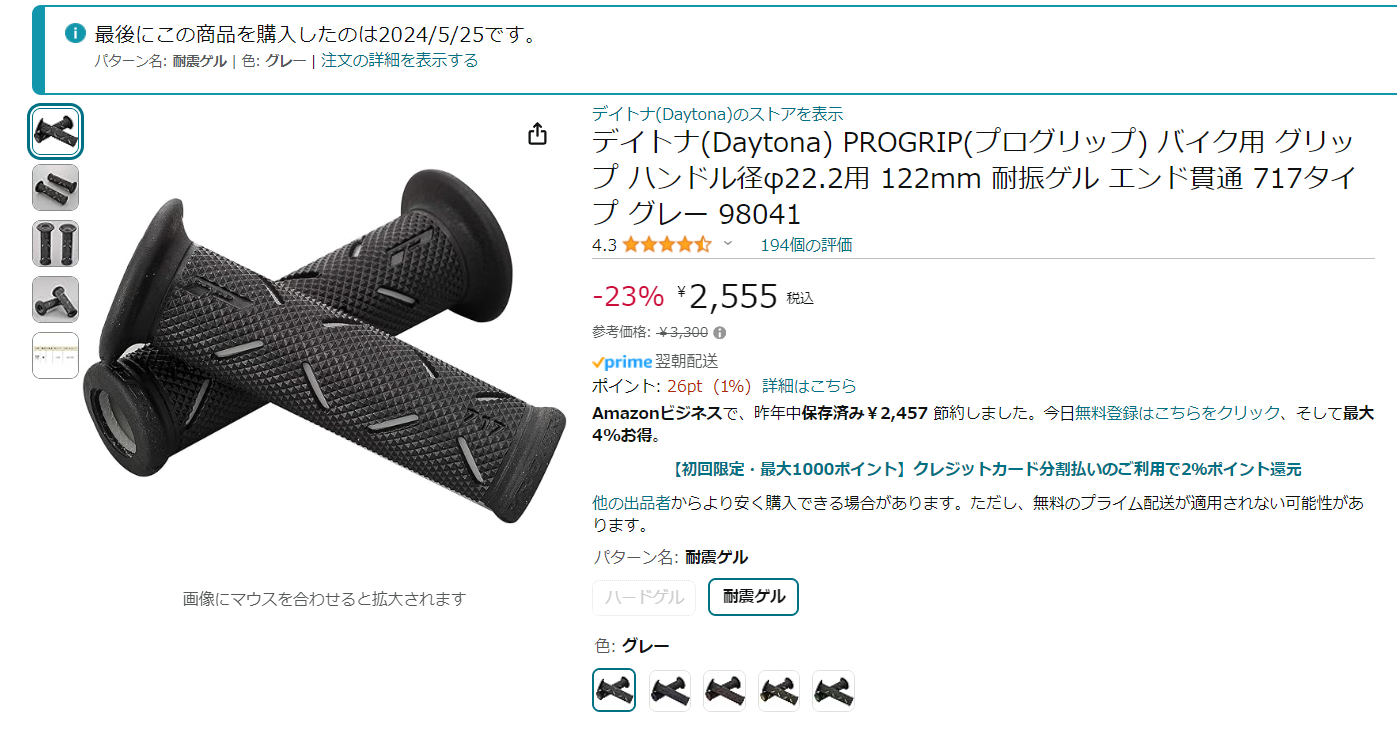Image resolution: width=1397 pixels, height=733 pixels.
Task: Choose the grey color swatch
Action: (x=614, y=690)
